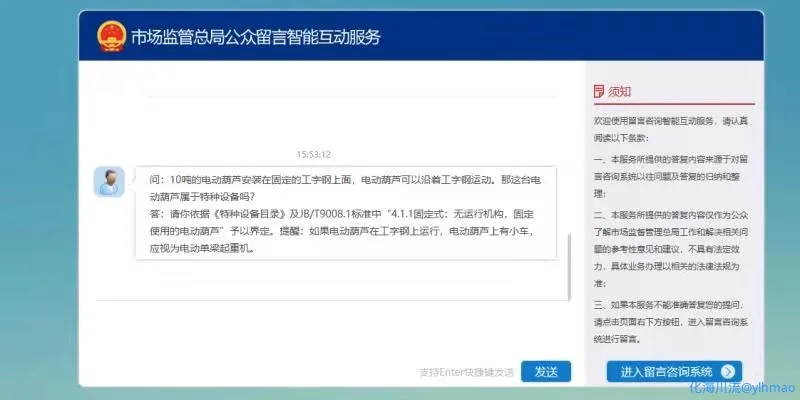Focus the message input box showing 支持Enter快捷键发送
This screenshot has height=400, width=800.
[300, 371]
